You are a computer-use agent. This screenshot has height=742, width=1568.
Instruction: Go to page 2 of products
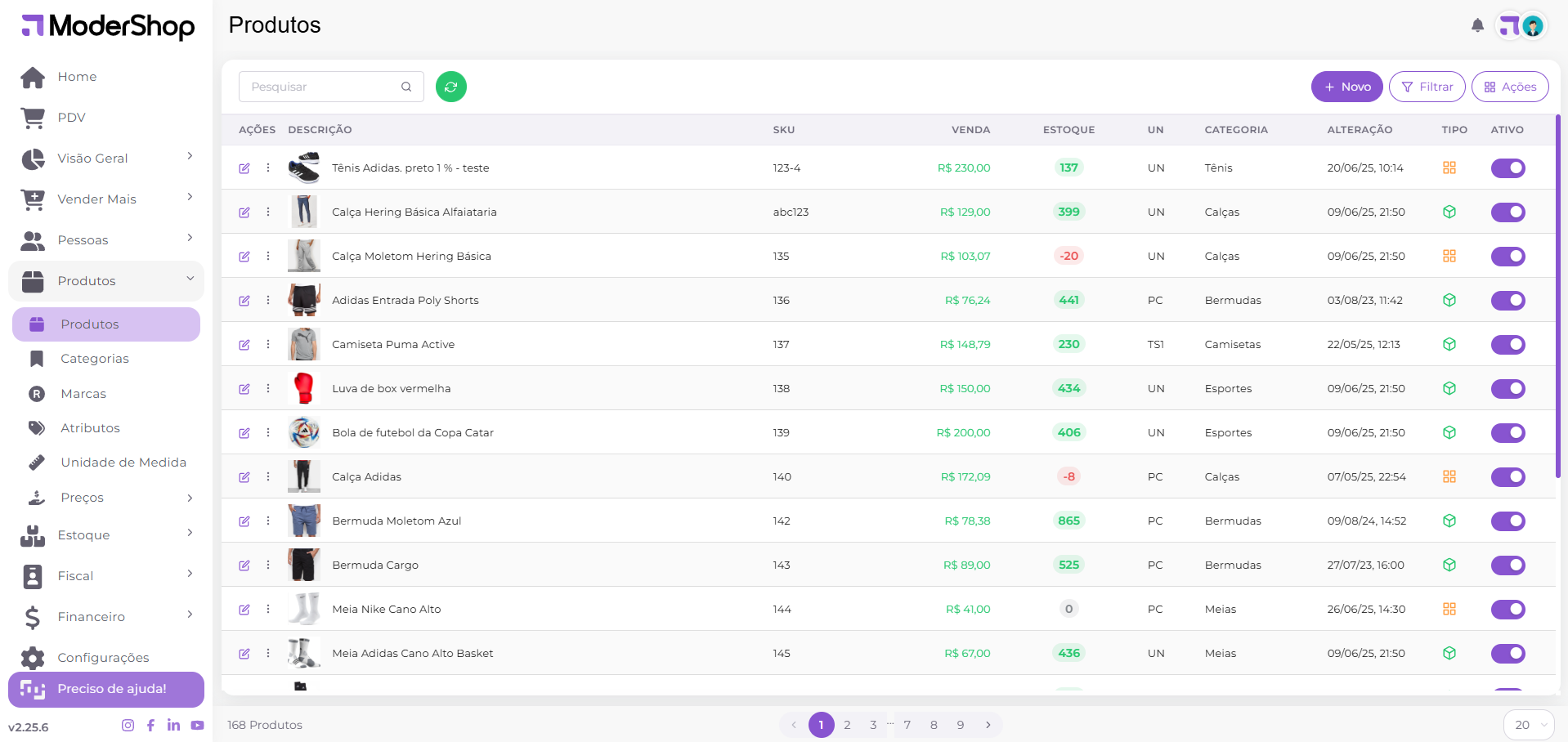(847, 725)
